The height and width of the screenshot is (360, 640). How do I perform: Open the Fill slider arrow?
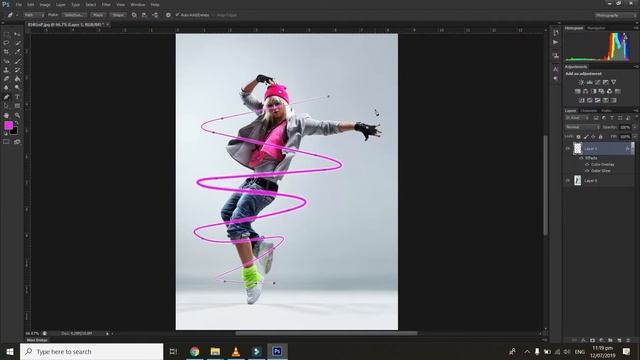(635, 137)
